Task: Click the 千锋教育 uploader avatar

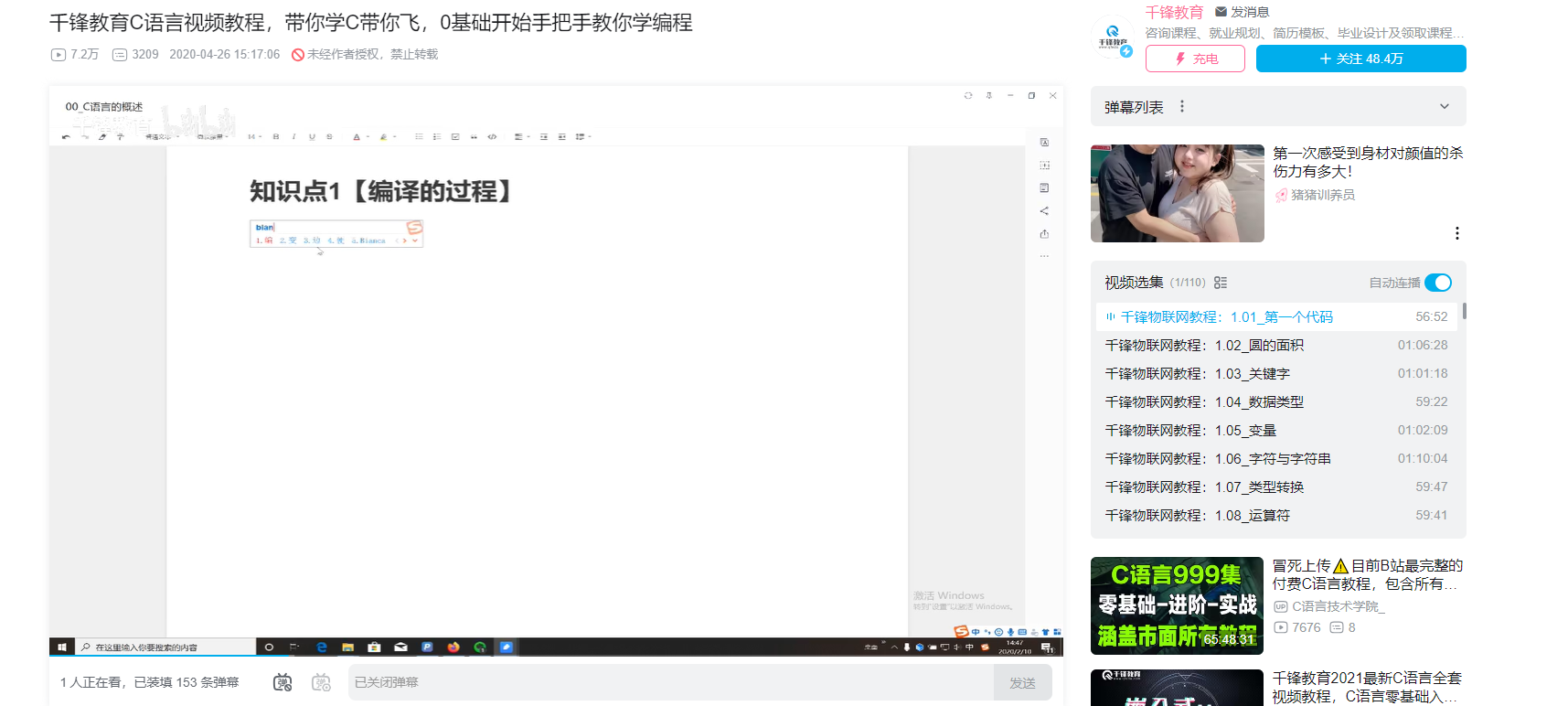Action: pos(1113,38)
